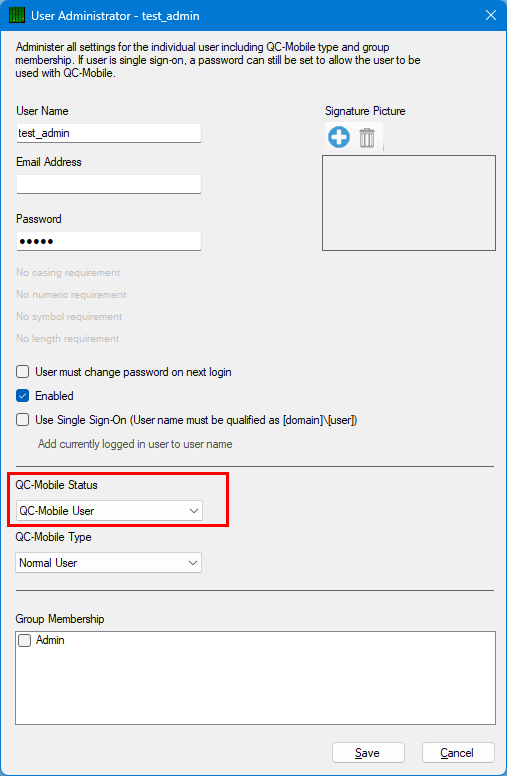Save the user settings
The height and width of the screenshot is (776, 507).
click(368, 753)
